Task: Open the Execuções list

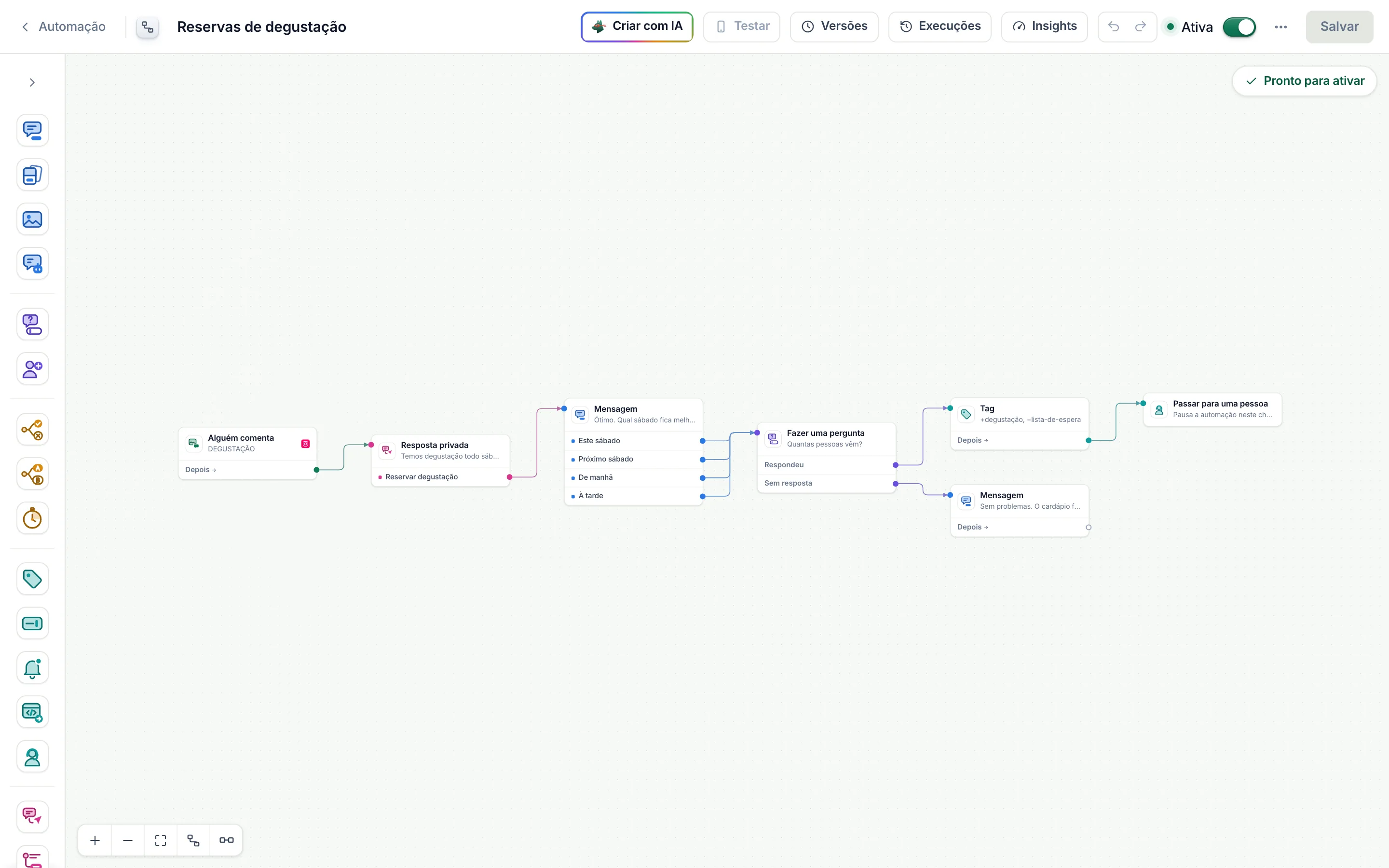Action: click(940, 27)
